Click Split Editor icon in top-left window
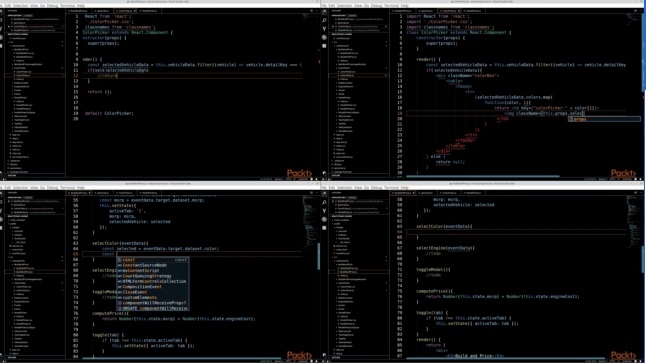 point(311,11)
